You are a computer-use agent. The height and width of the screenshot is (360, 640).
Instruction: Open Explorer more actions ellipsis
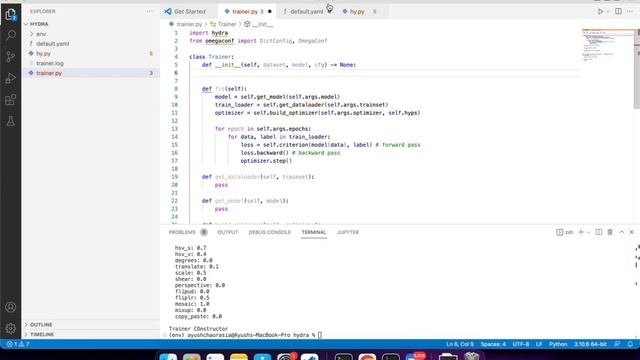point(150,11)
